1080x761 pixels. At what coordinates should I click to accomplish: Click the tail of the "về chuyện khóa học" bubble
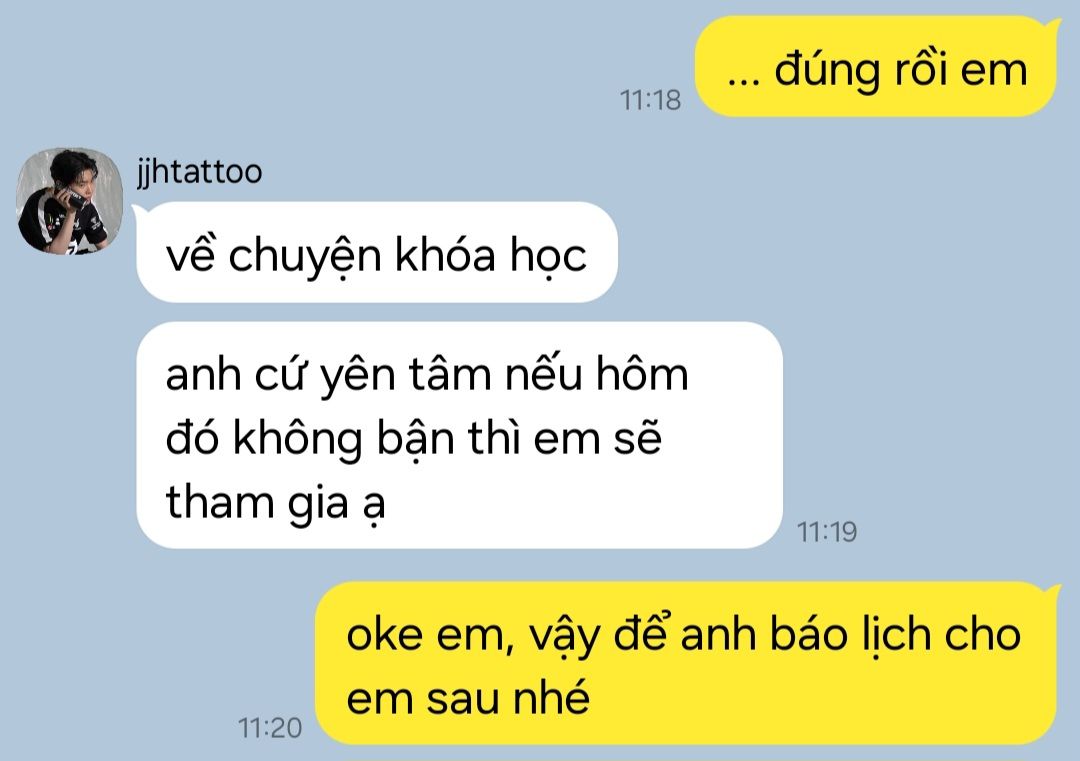coord(136,213)
